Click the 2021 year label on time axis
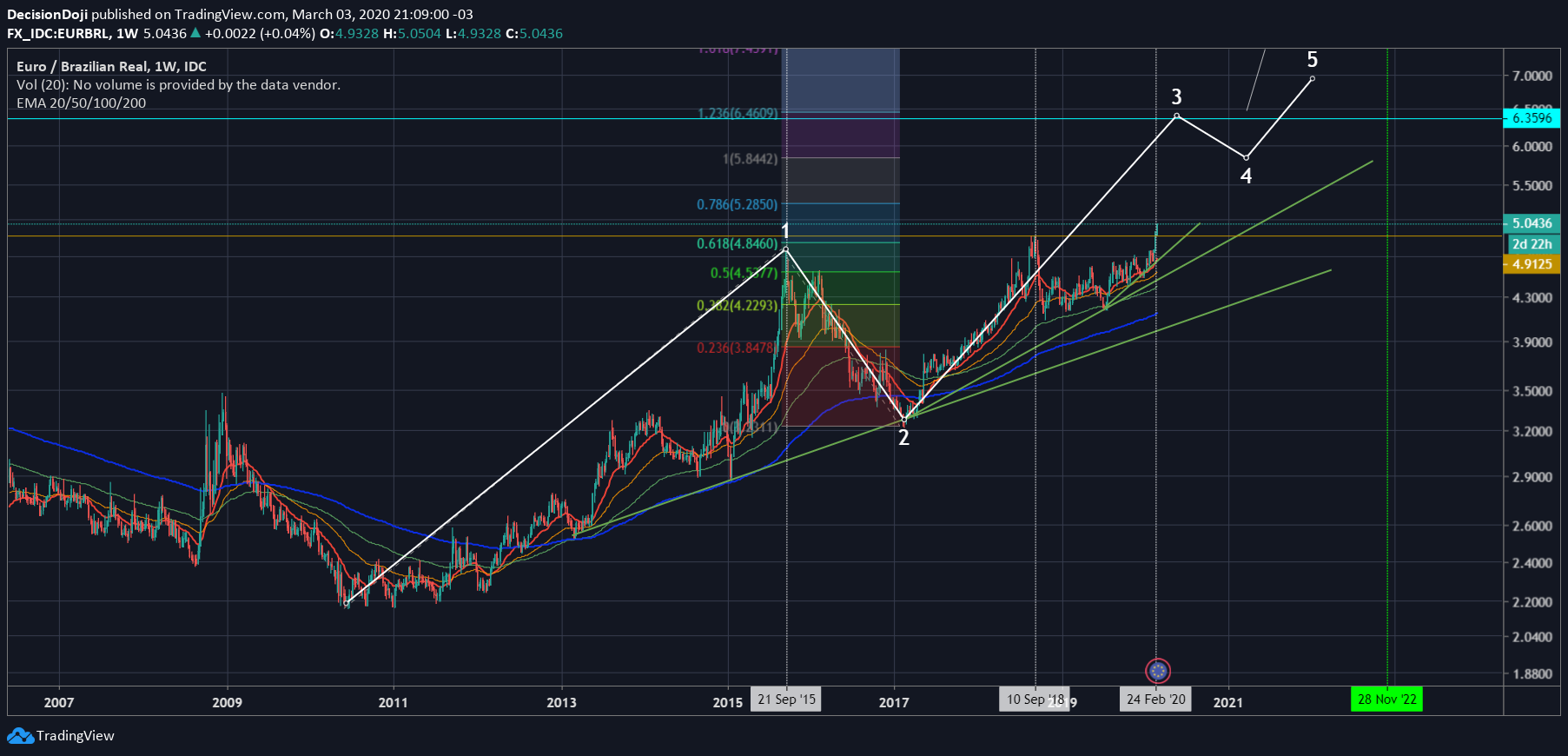1568x756 pixels. click(1227, 702)
